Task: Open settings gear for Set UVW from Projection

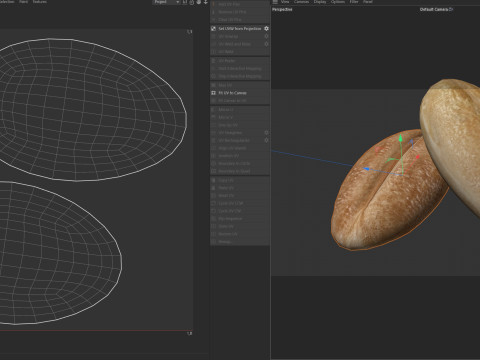Action: tap(266, 29)
